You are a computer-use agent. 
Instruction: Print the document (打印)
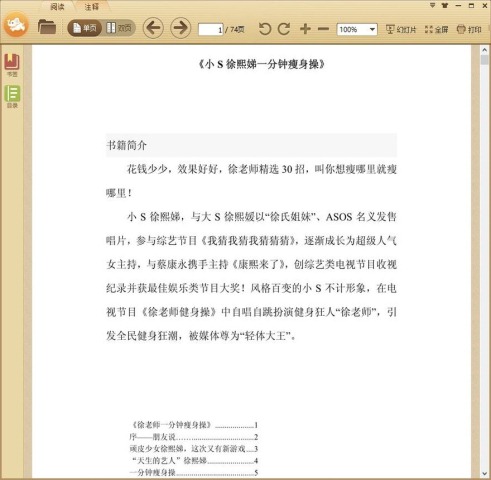(469, 30)
